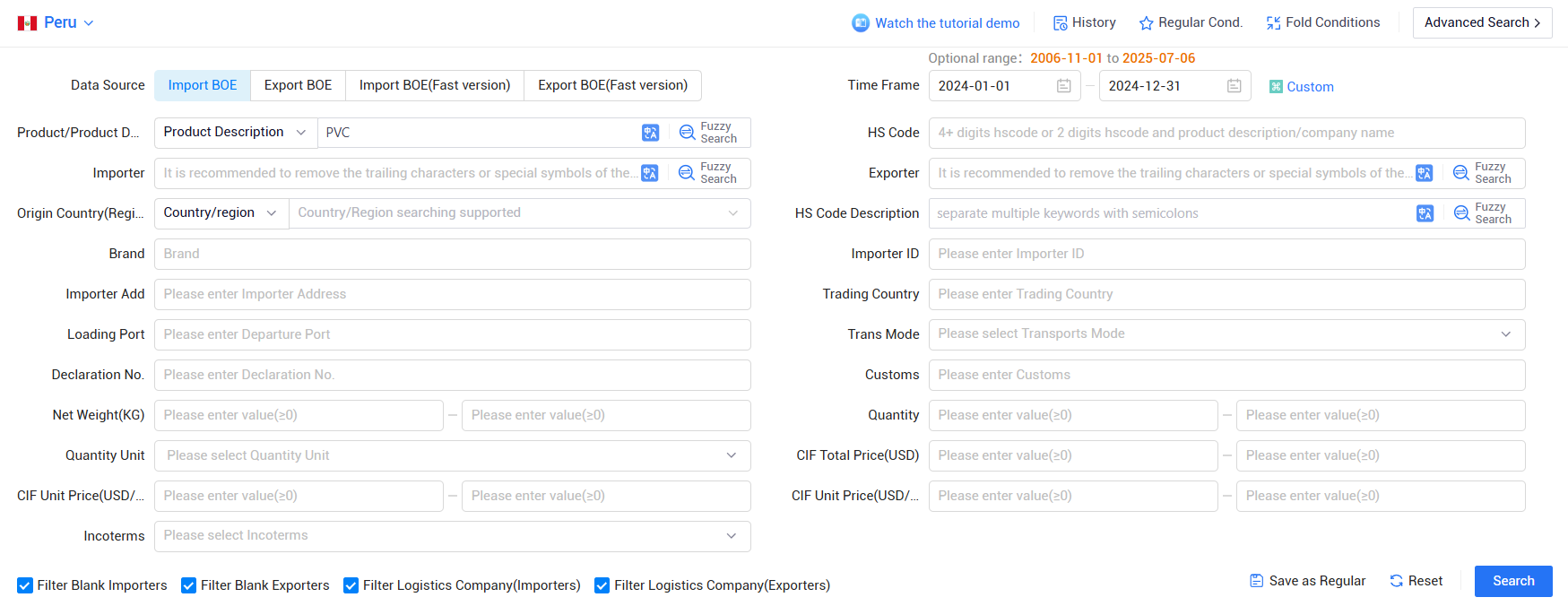Click Fuzzy Search icon for Importer
The width and height of the screenshot is (1568, 606).
[686, 173]
